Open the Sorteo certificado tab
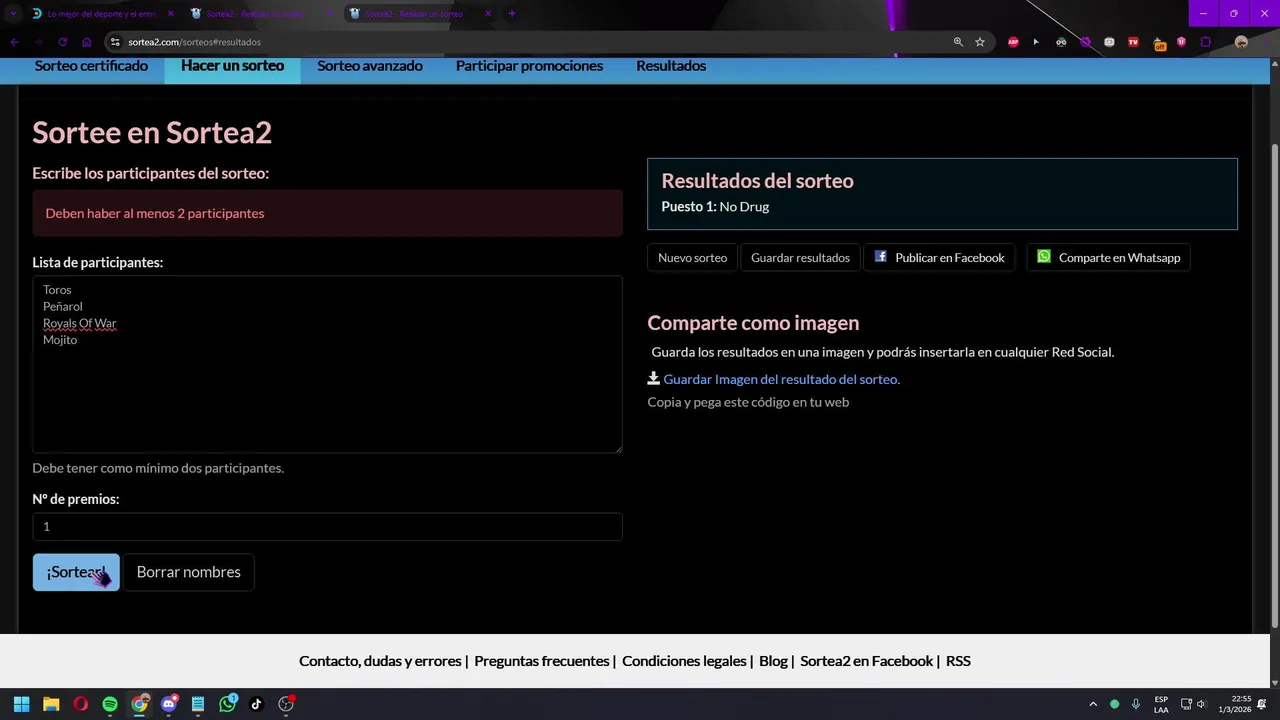Screen dimensions: 1280x720 (x=91, y=66)
